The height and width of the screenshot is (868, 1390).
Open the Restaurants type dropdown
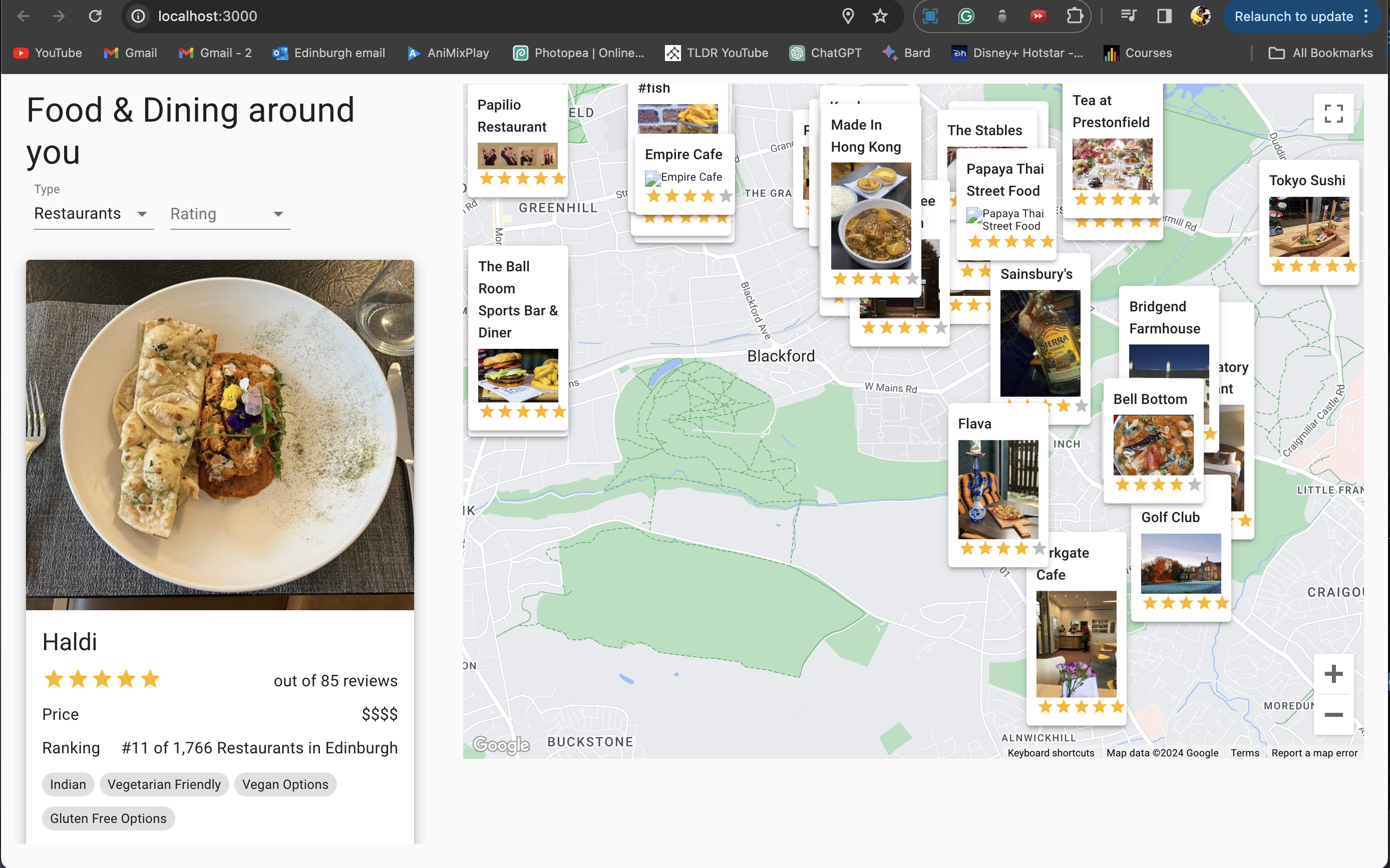tap(93, 214)
